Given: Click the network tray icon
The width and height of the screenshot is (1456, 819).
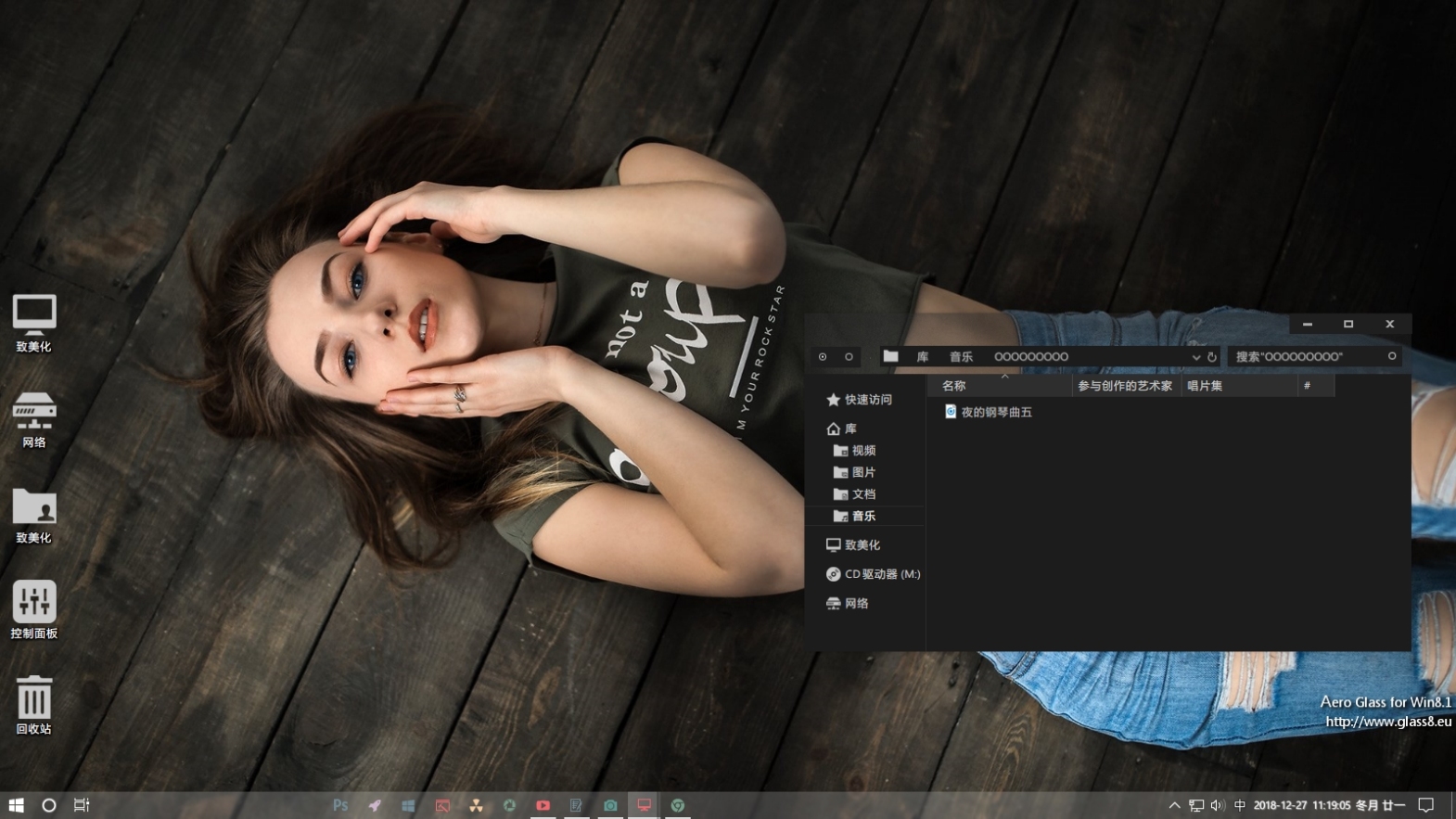Looking at the screenshot, I should [1196, 805].
